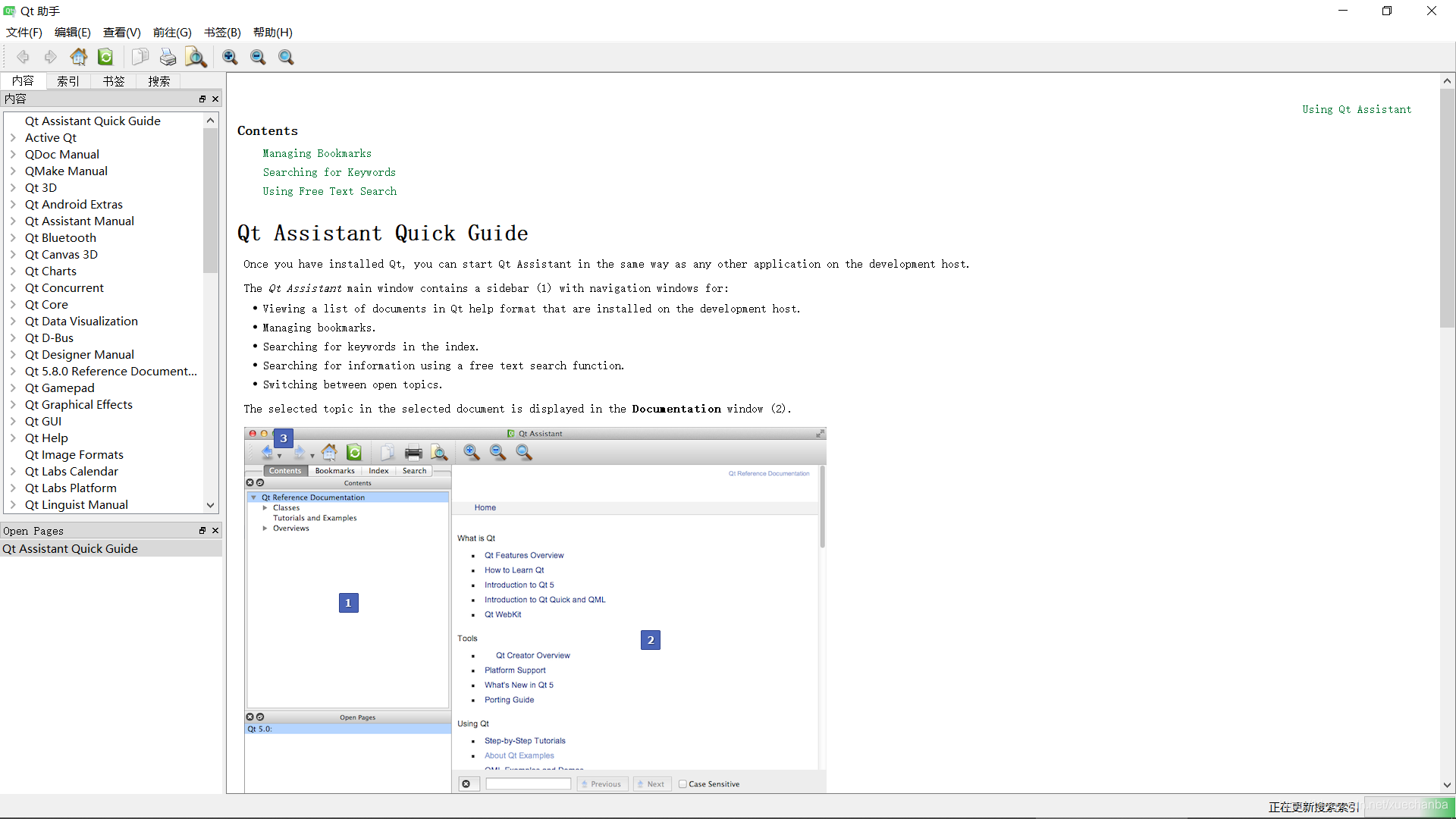Open the 书签(B) menu
1456x819 pixels.
(x=222, y=33)
